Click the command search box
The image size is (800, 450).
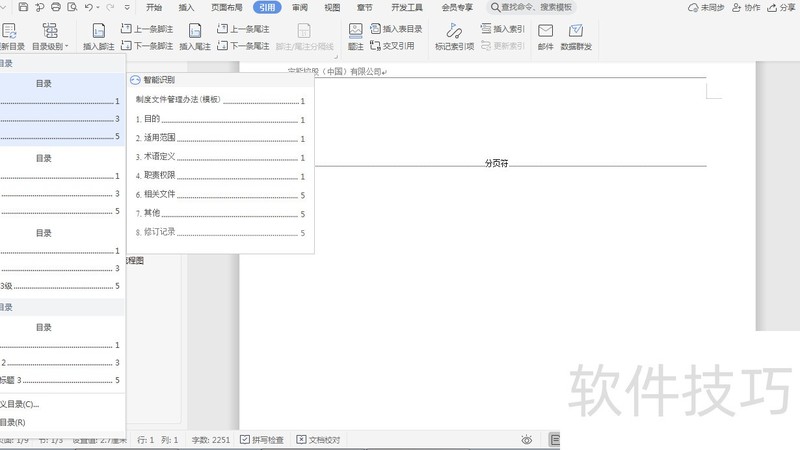532,7
